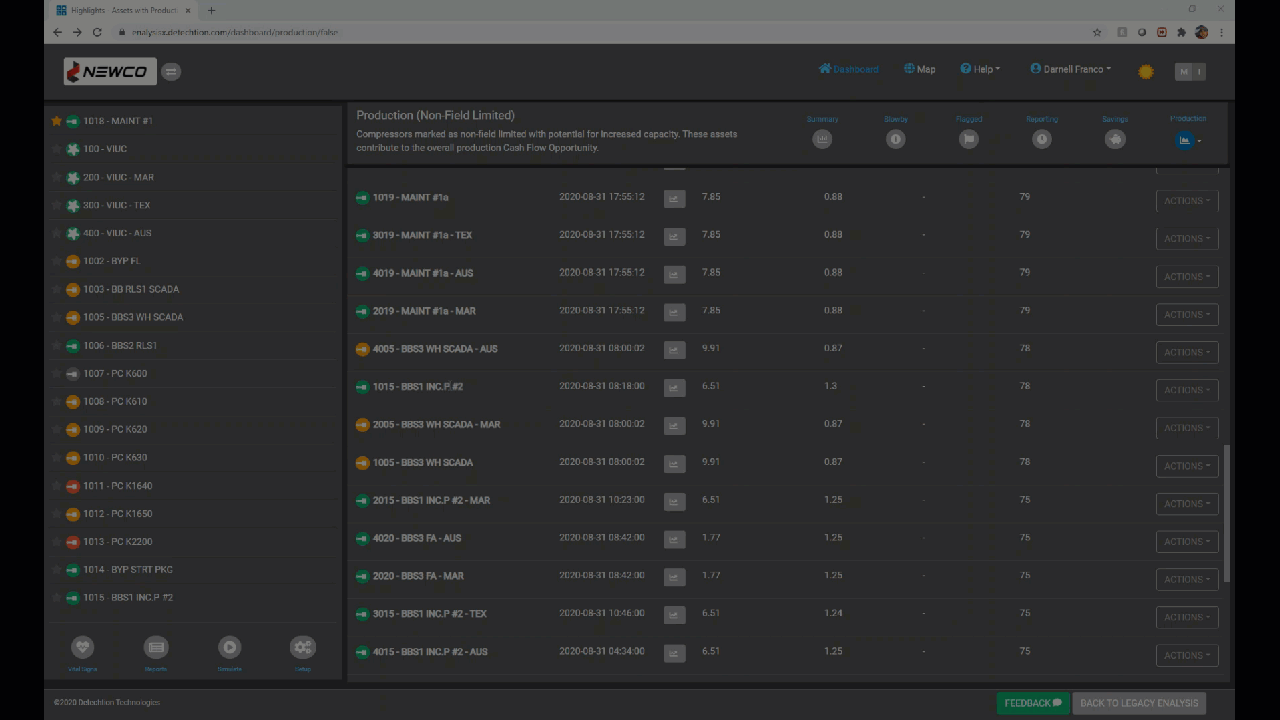Open chart icon for 4020 - BBS3 FA - AUS
This screenshot has height=720, width=1280.
point(675,540)
